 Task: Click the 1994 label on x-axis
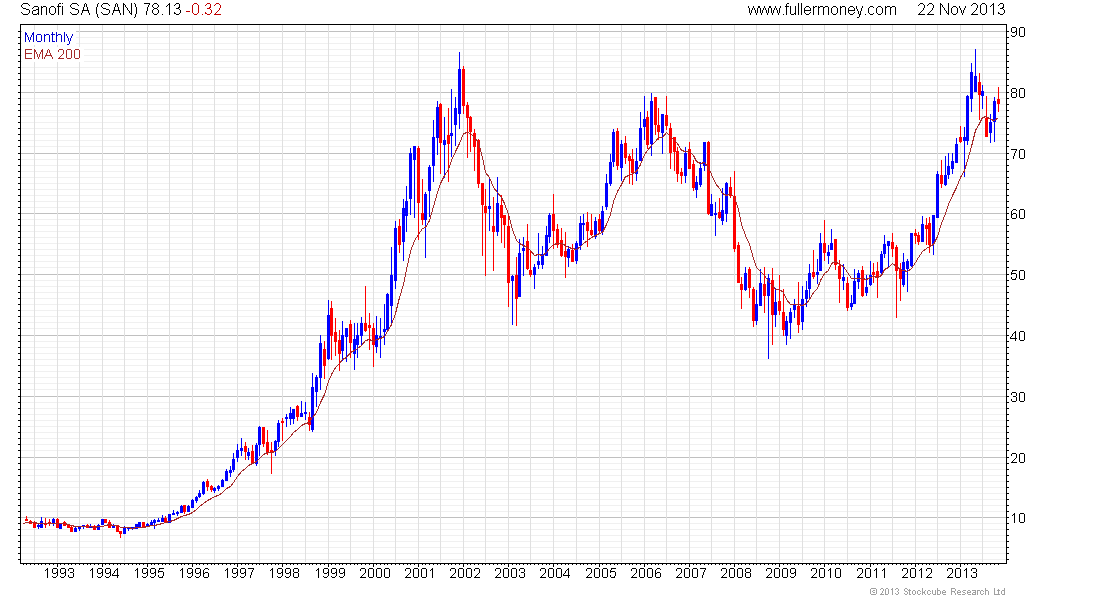click(104, 573)
